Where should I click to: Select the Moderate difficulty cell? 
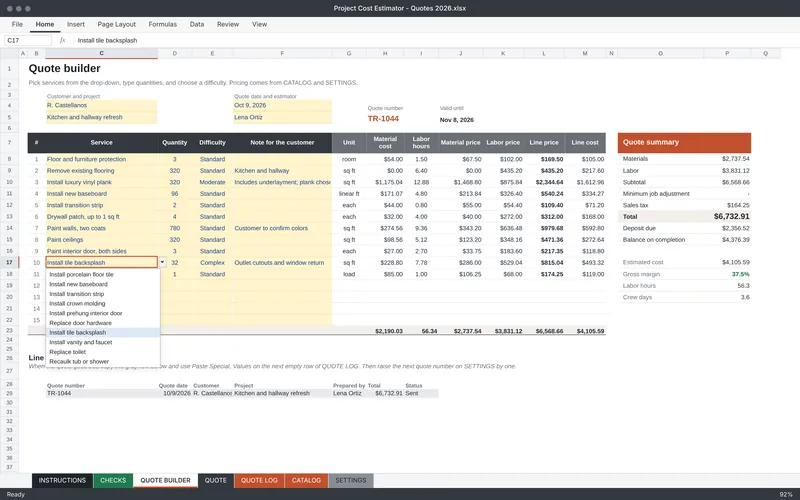pos(212,182)
